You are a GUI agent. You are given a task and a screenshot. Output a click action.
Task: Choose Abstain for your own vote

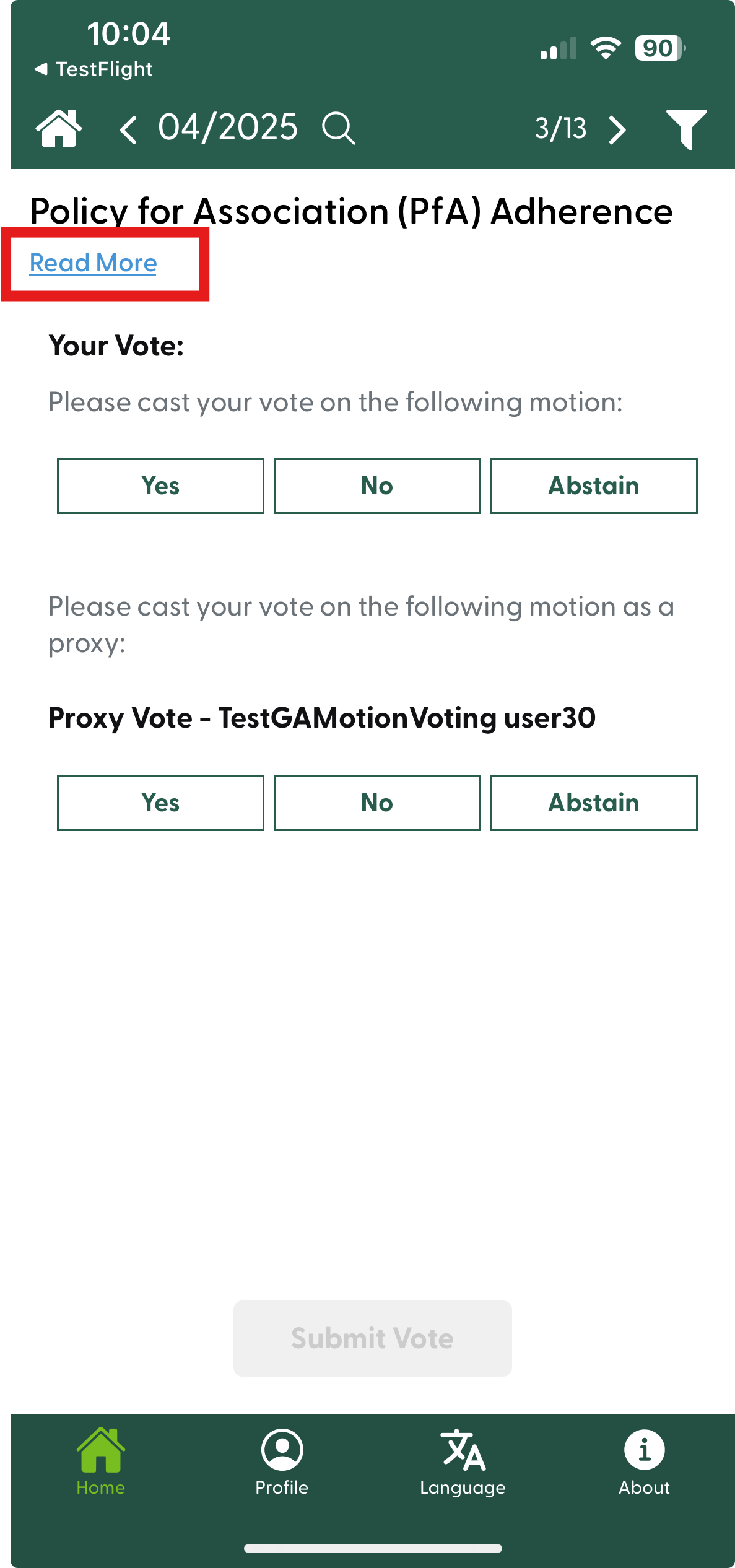pyautogui.click(x=594, y=486)
